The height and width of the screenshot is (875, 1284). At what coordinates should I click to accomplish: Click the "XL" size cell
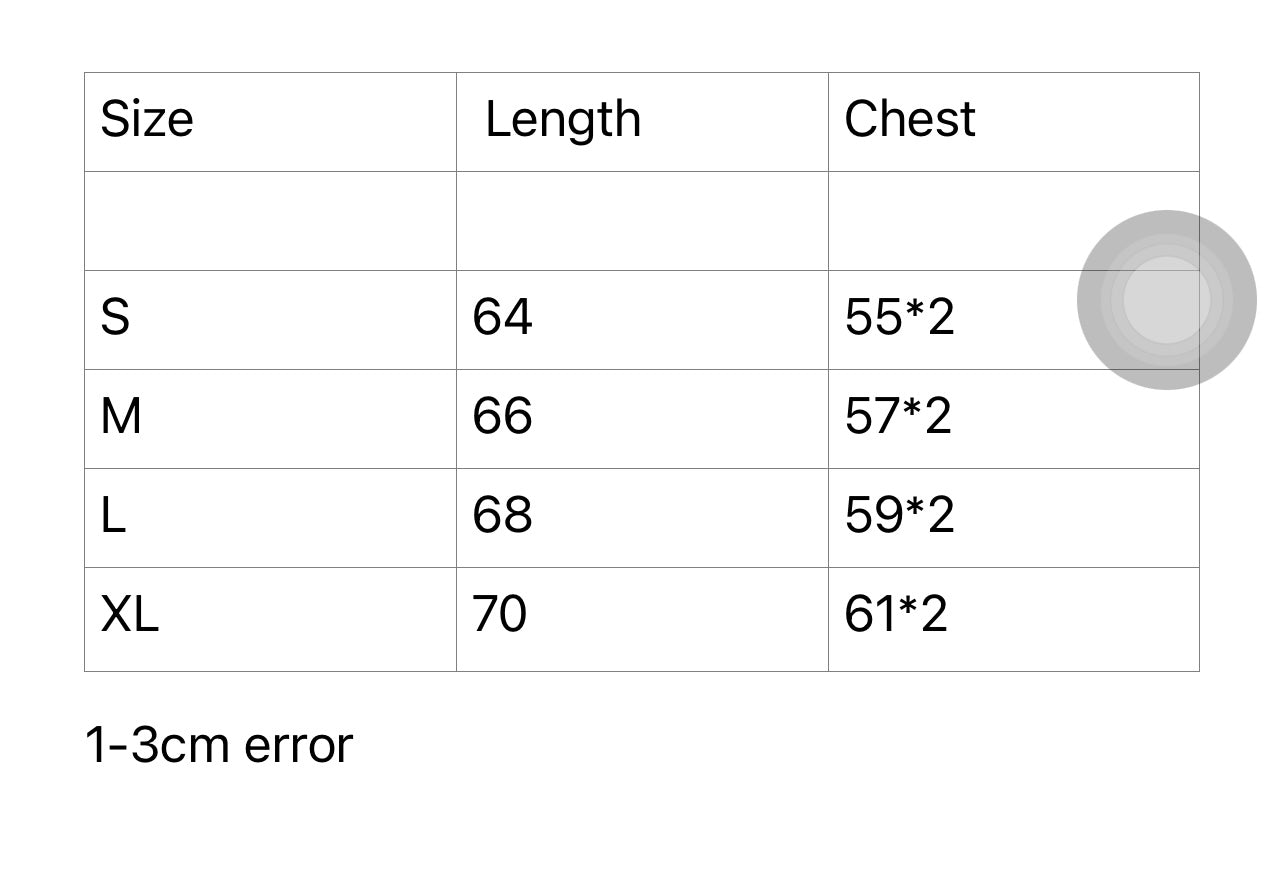point(130,615)
